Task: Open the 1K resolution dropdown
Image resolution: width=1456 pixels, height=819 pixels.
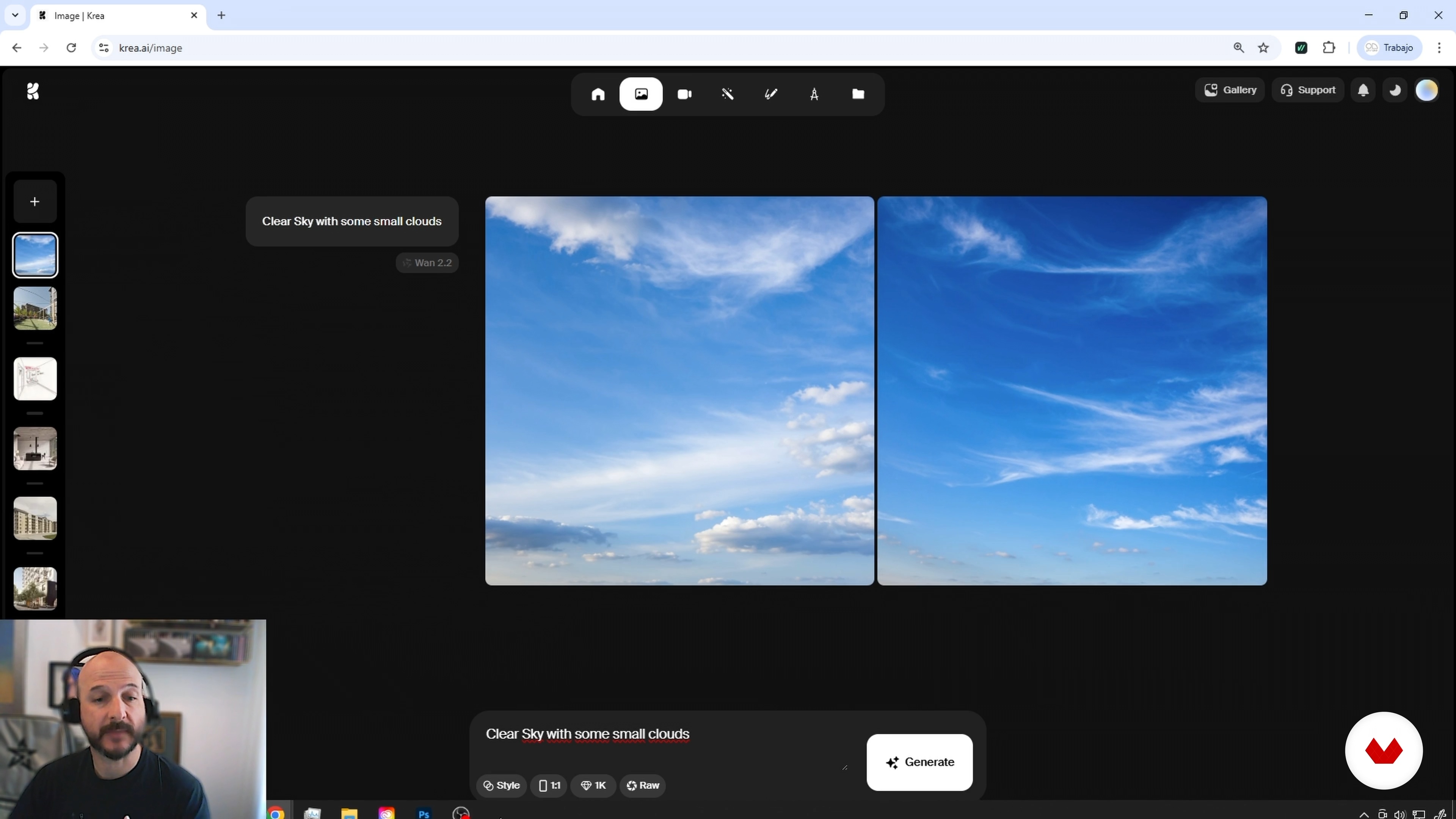Action: point(593,785)
